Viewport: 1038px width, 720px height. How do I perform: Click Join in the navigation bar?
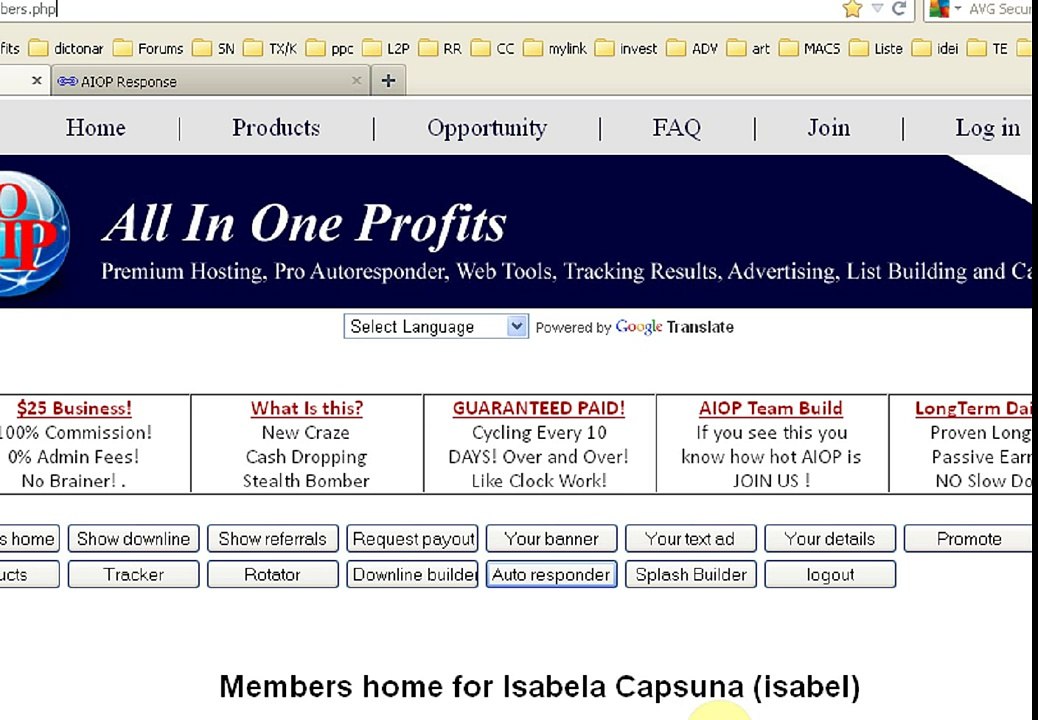pyautogui.click(x=828, y=128)
